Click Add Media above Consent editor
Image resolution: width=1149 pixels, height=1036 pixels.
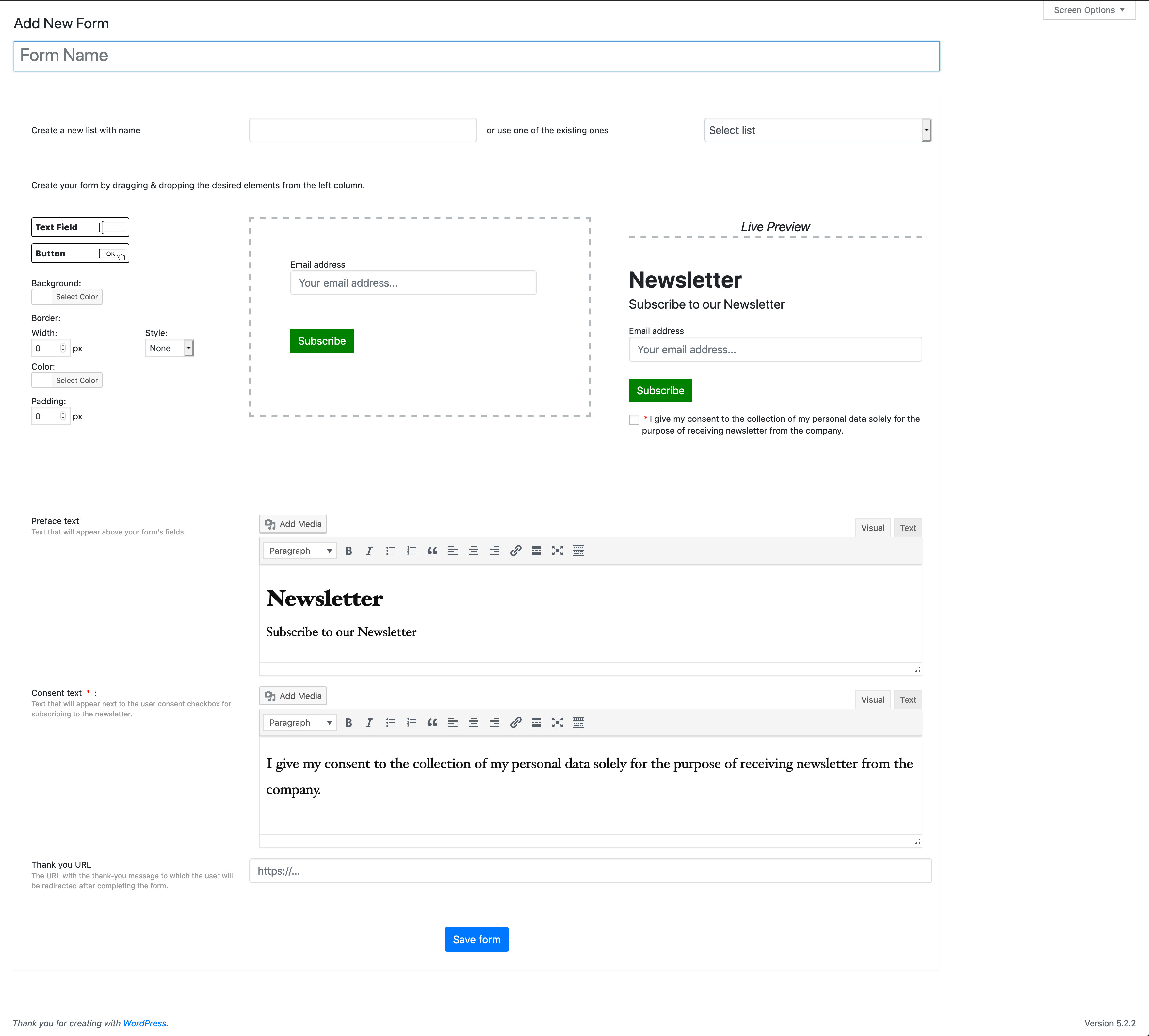click(293, 696)
